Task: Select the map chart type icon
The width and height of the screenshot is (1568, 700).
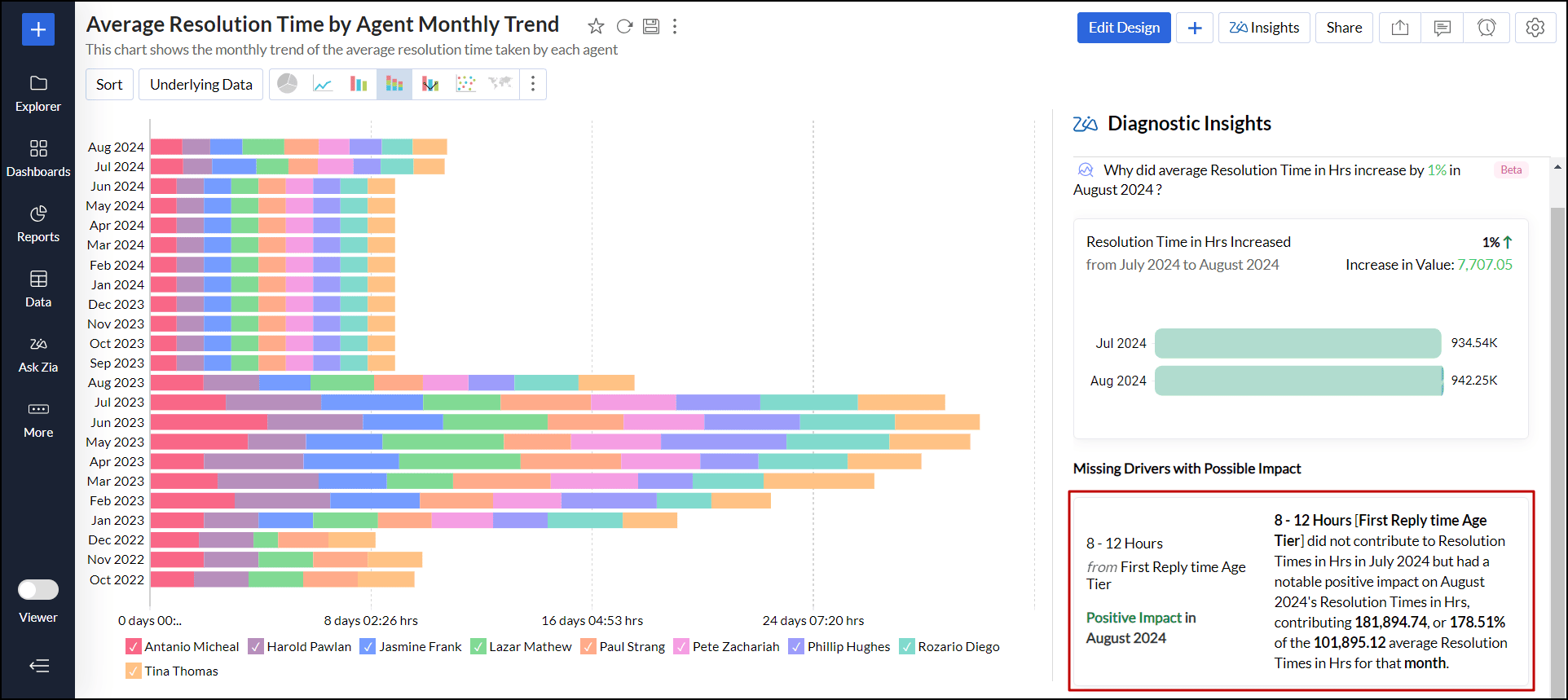Action: click(500, 84)
